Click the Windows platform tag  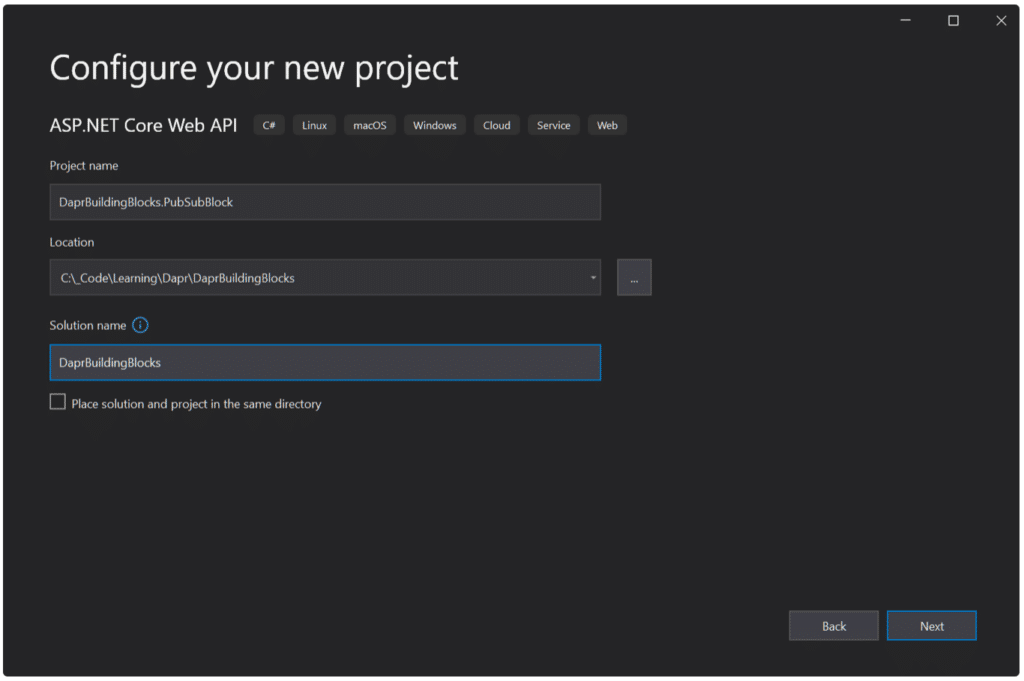point(434,125)
